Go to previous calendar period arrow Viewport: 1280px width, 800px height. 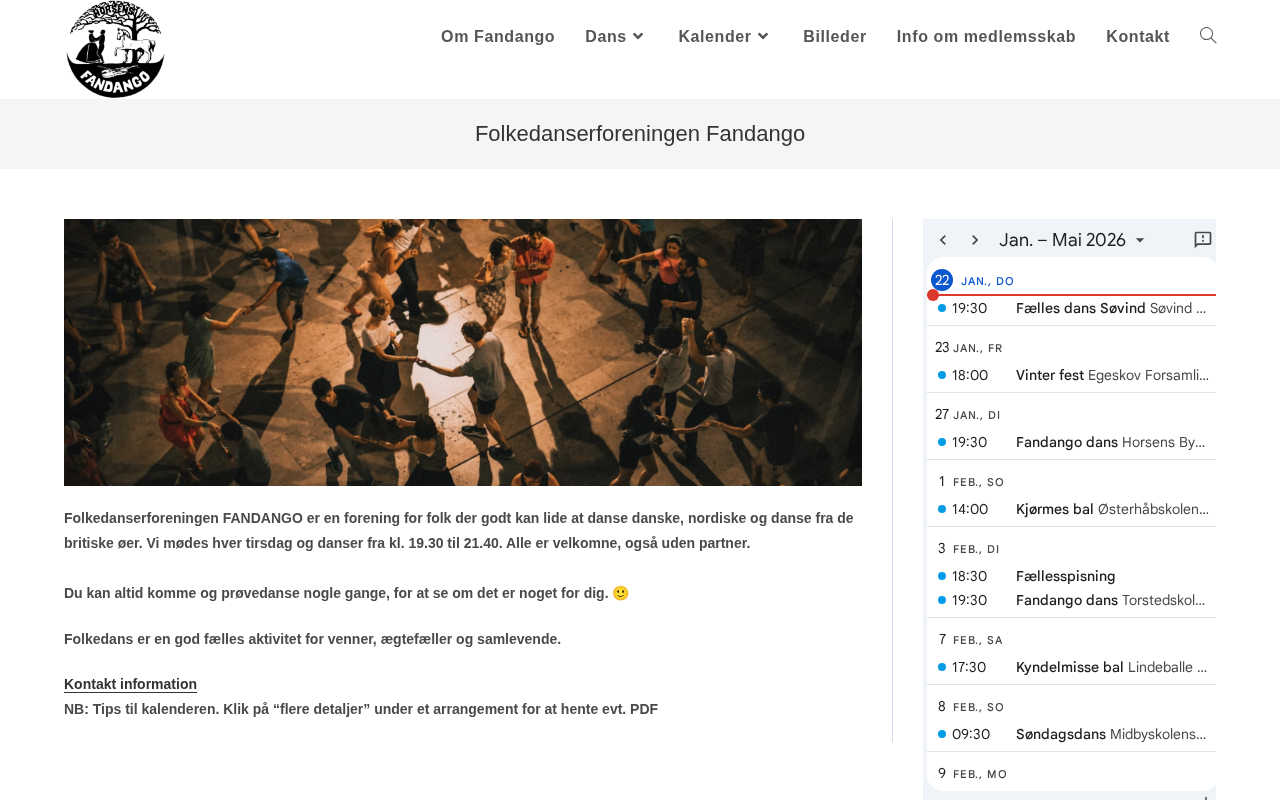pos(943,240)
